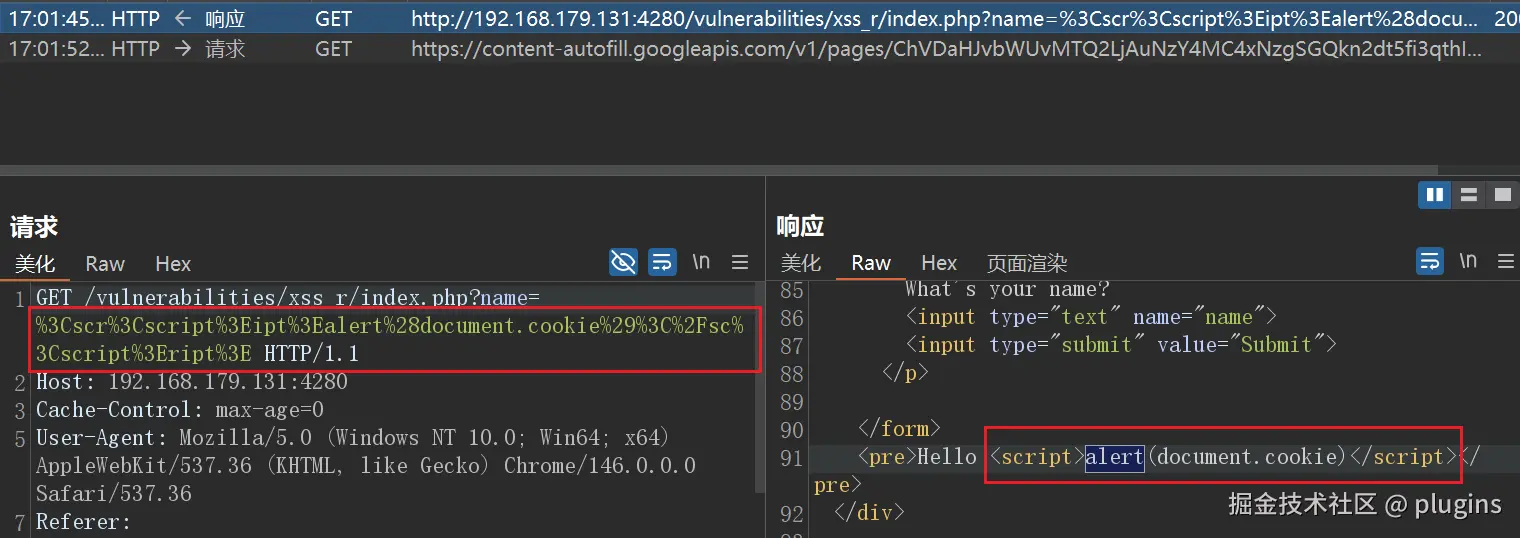Click highlighted alert word in response
Screen dimensions: 1520x538
pos(1115,457)
